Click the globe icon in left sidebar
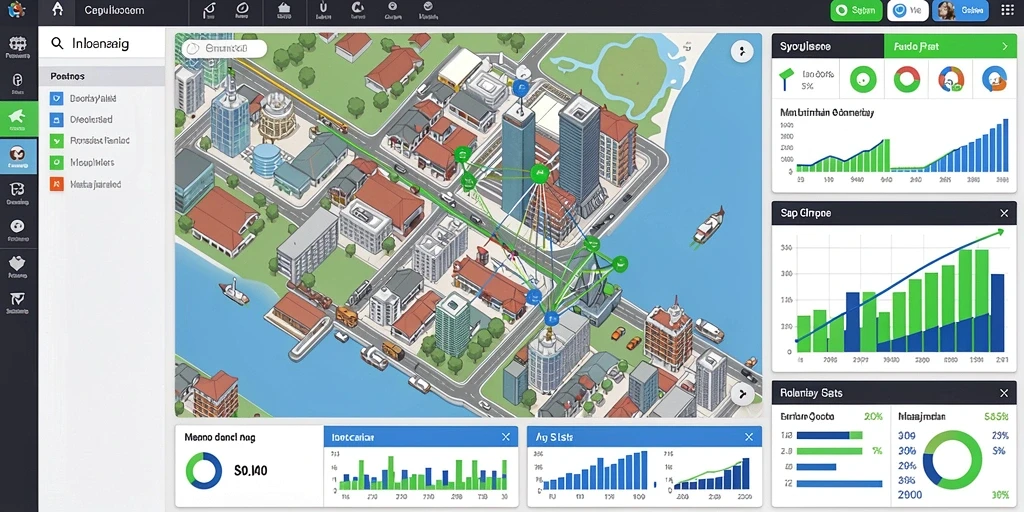The height and width of the screenshot is (512, 1024). pyautogui.click(x=18, y=45)
